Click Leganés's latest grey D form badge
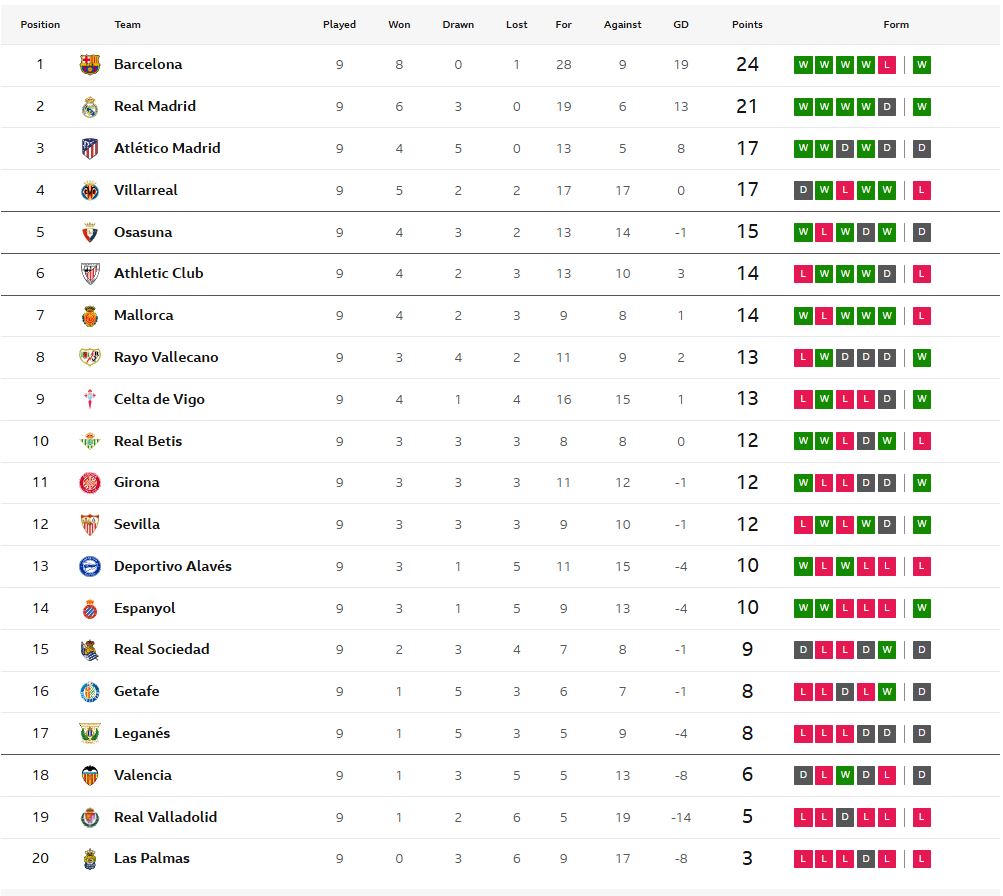 point(922,733)
